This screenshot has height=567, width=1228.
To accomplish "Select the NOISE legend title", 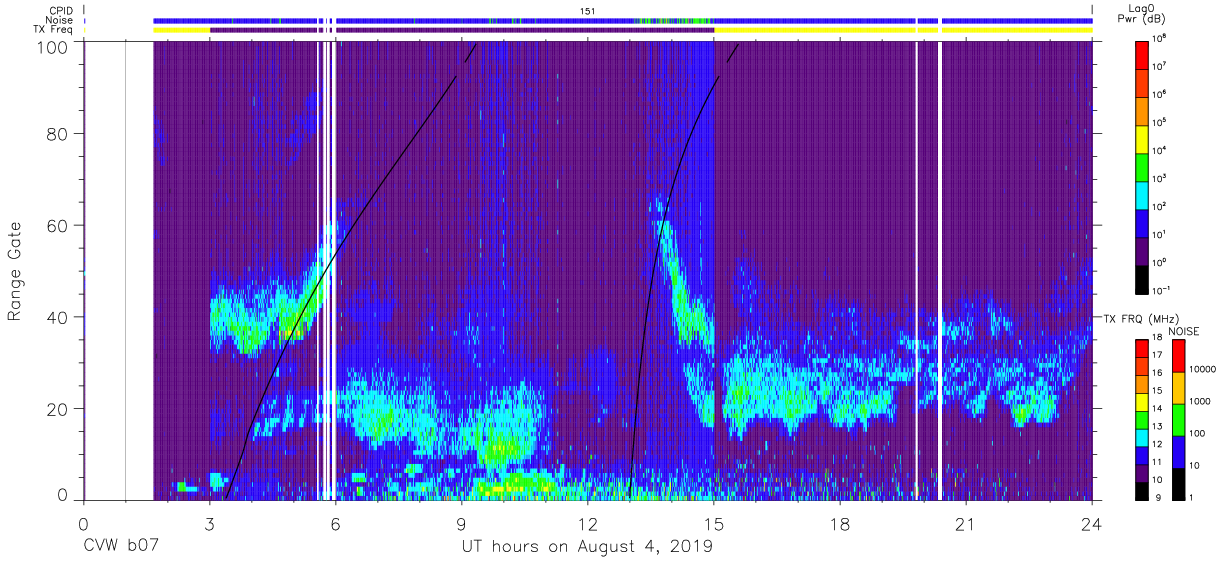I will point(1183,331).
